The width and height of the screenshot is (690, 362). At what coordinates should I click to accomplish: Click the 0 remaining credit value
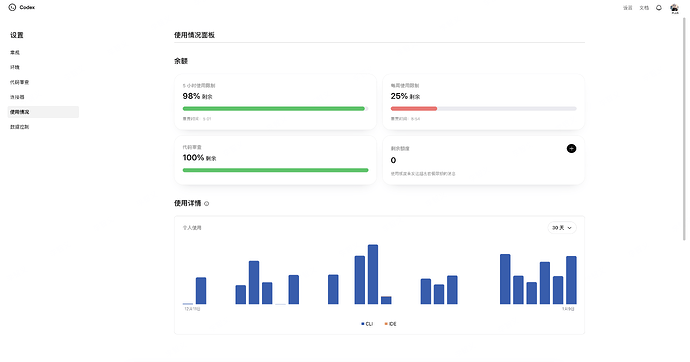pyautogui.click(x=393, y=161)
